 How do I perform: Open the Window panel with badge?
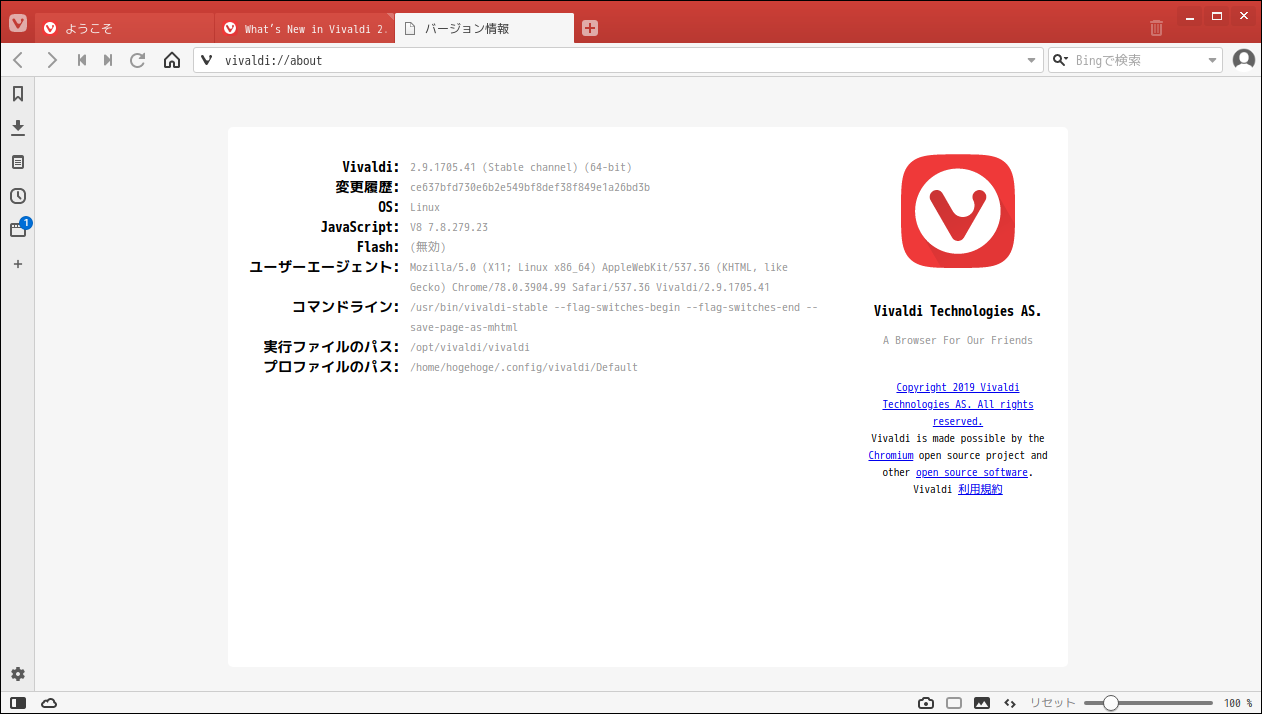(x=18, y=229)
